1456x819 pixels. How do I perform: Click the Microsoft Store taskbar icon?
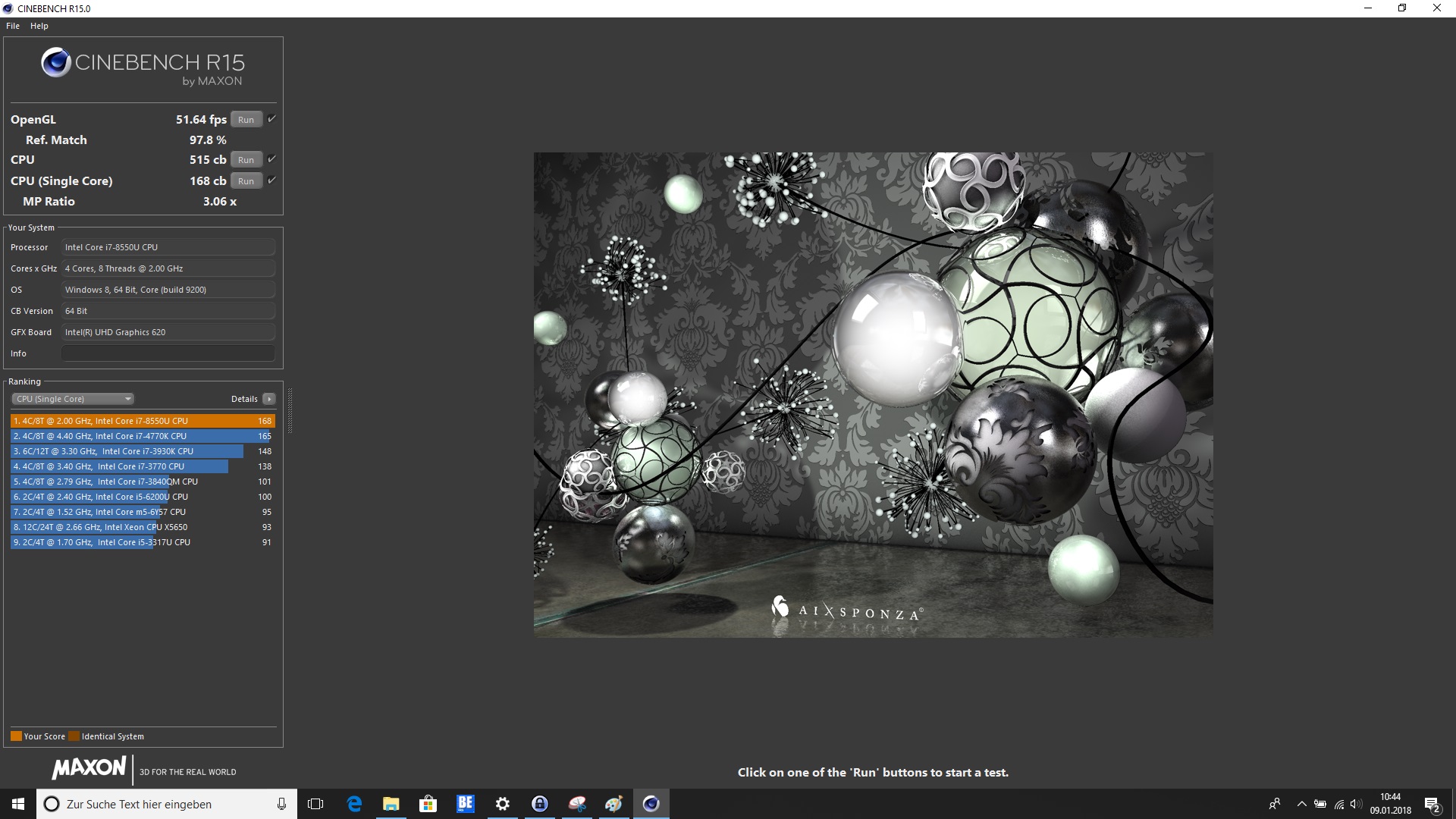coord(428,804)
